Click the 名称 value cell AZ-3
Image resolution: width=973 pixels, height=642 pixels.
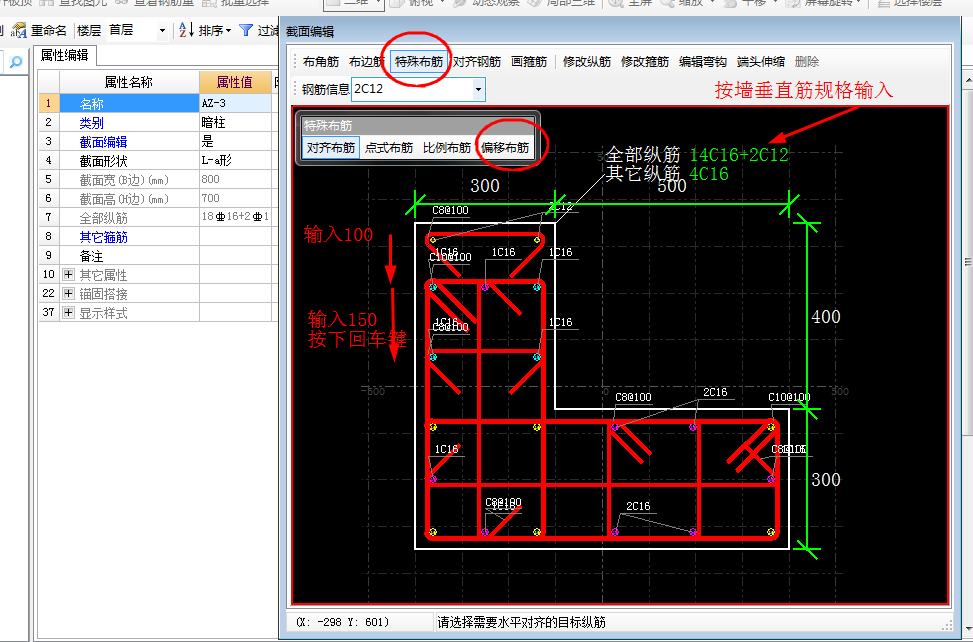tap(235, 103)
